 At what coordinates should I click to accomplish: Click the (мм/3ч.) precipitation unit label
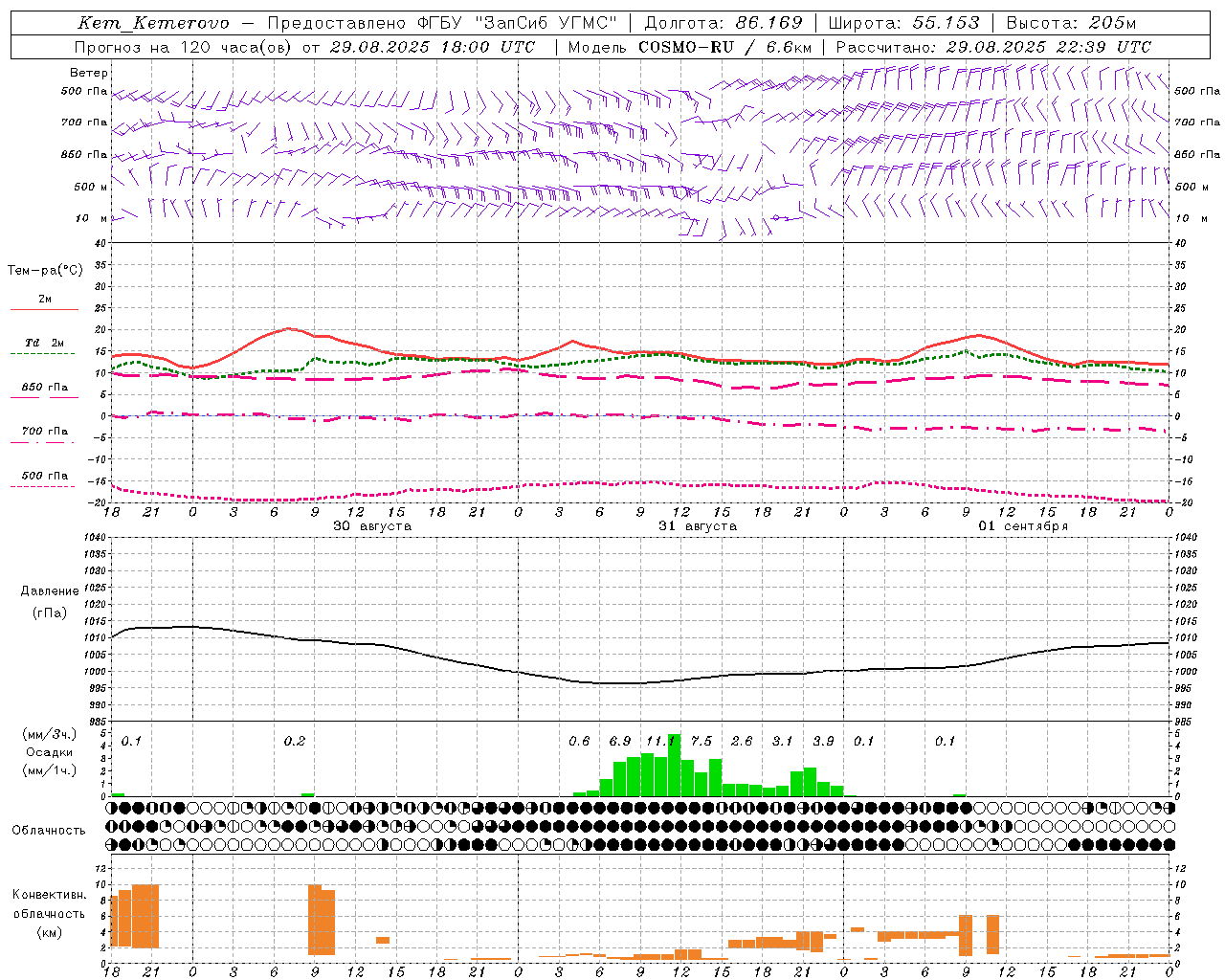point(49,735)
